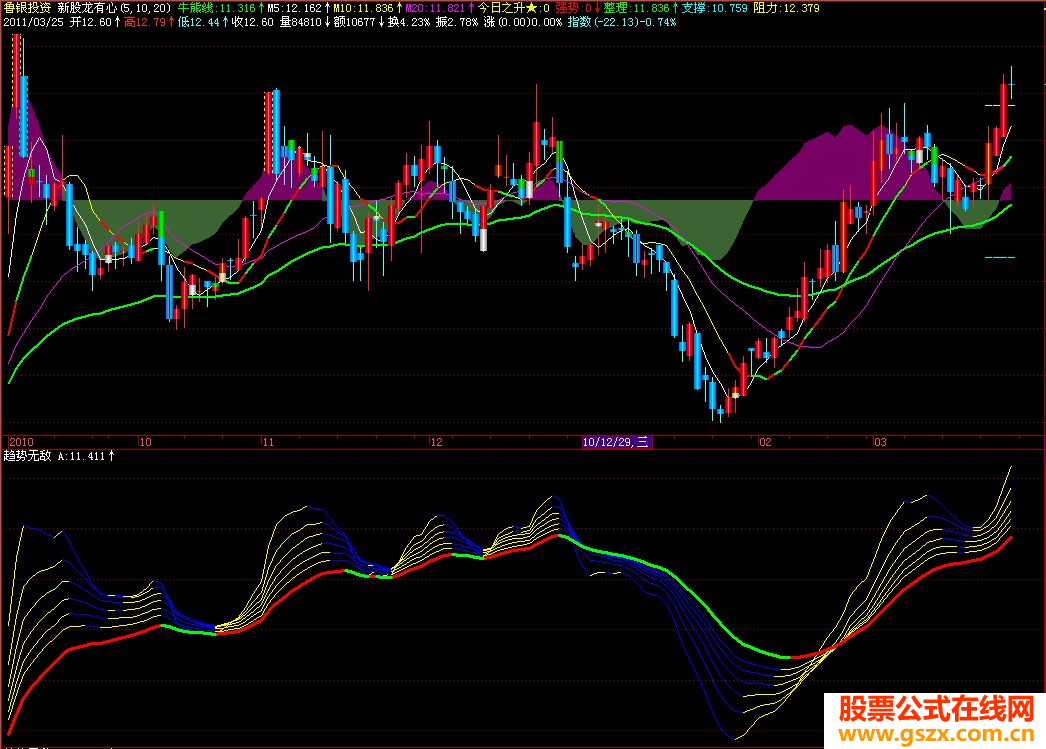The image size is (1046, 749).
Task: Click the 今日之升★ indicator label
Action: tap(508, 8)
